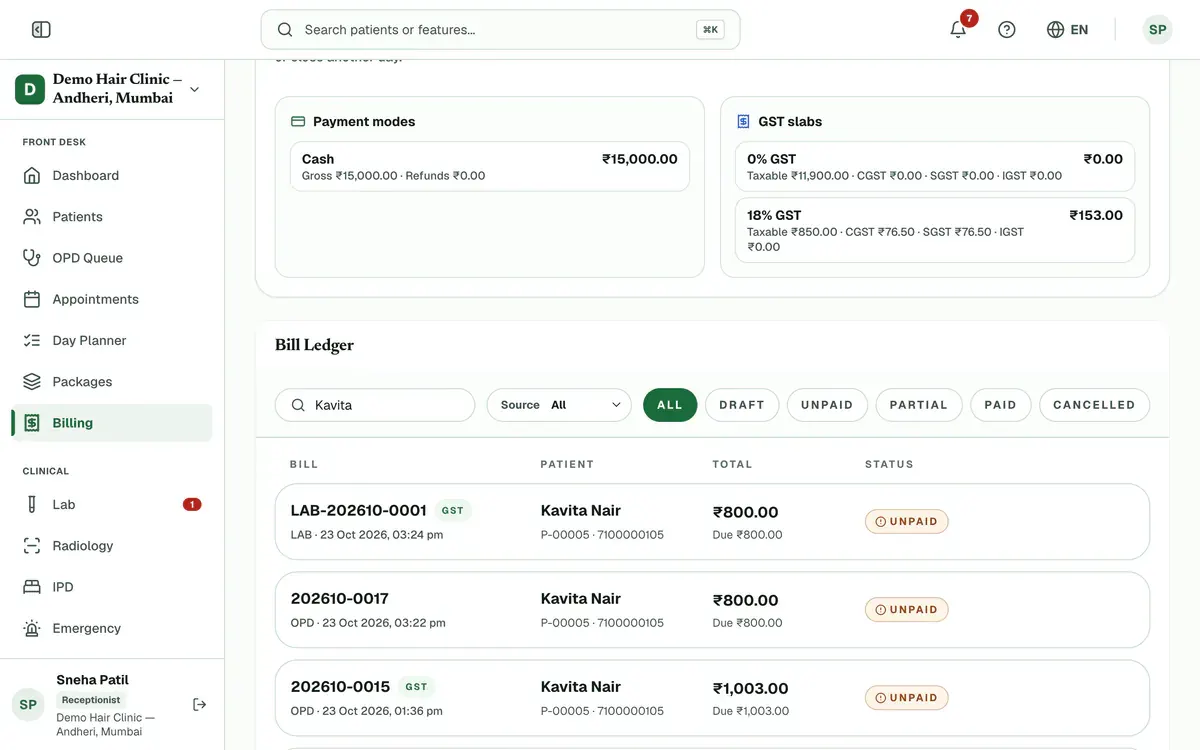Open SP user avatar in top bar
This screenshot has width=1200, height=750.
pyautogui.click(x=1157, y=30)
